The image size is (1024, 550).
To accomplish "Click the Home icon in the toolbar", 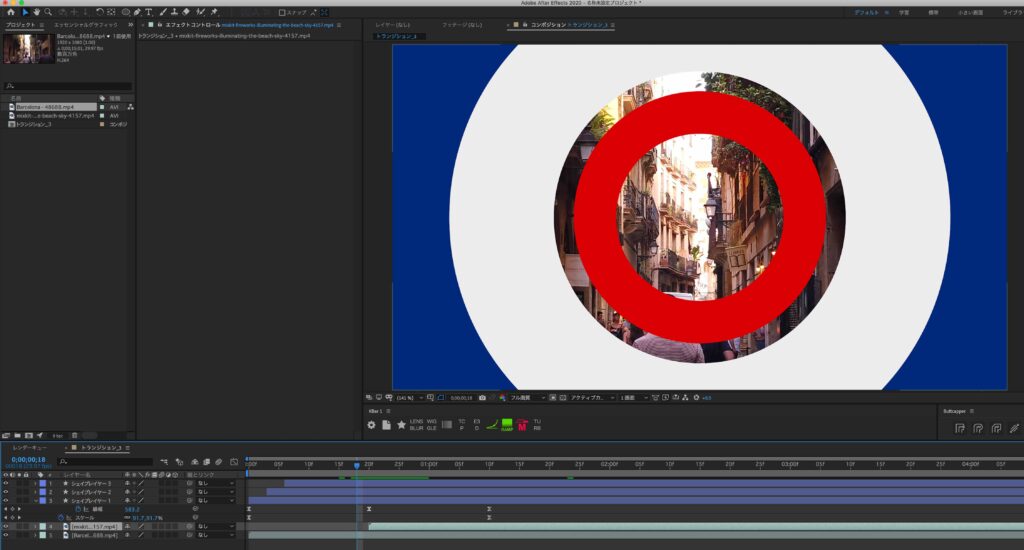I will pyautogui.click(x=10, y=12).
